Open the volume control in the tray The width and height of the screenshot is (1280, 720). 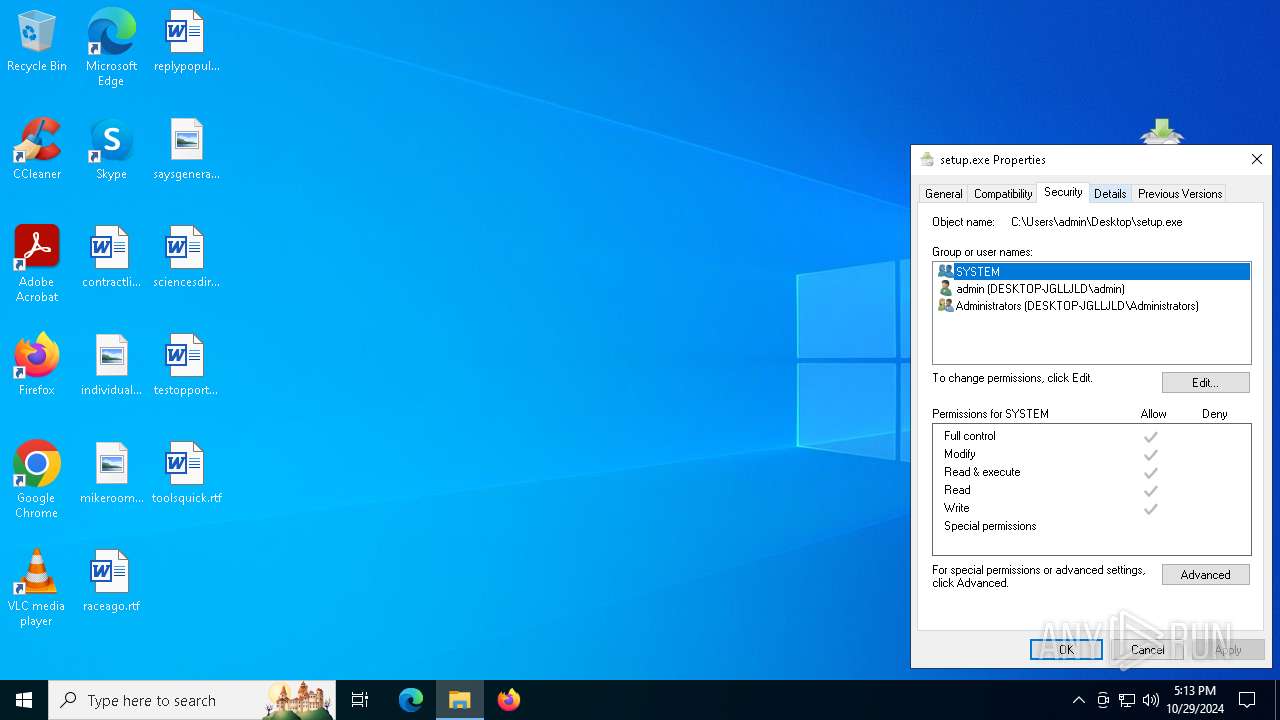1151,700
